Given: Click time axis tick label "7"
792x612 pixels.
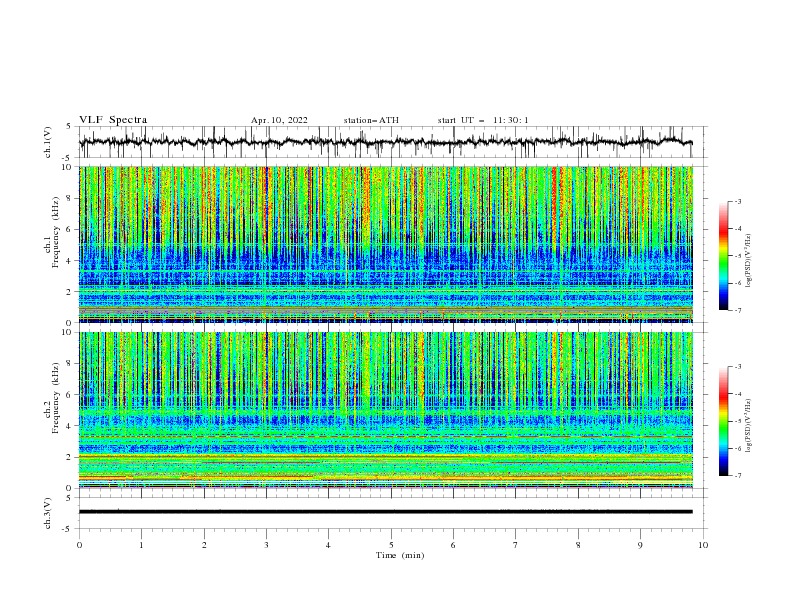Looking at the screenshot, I should pos(516,545).
